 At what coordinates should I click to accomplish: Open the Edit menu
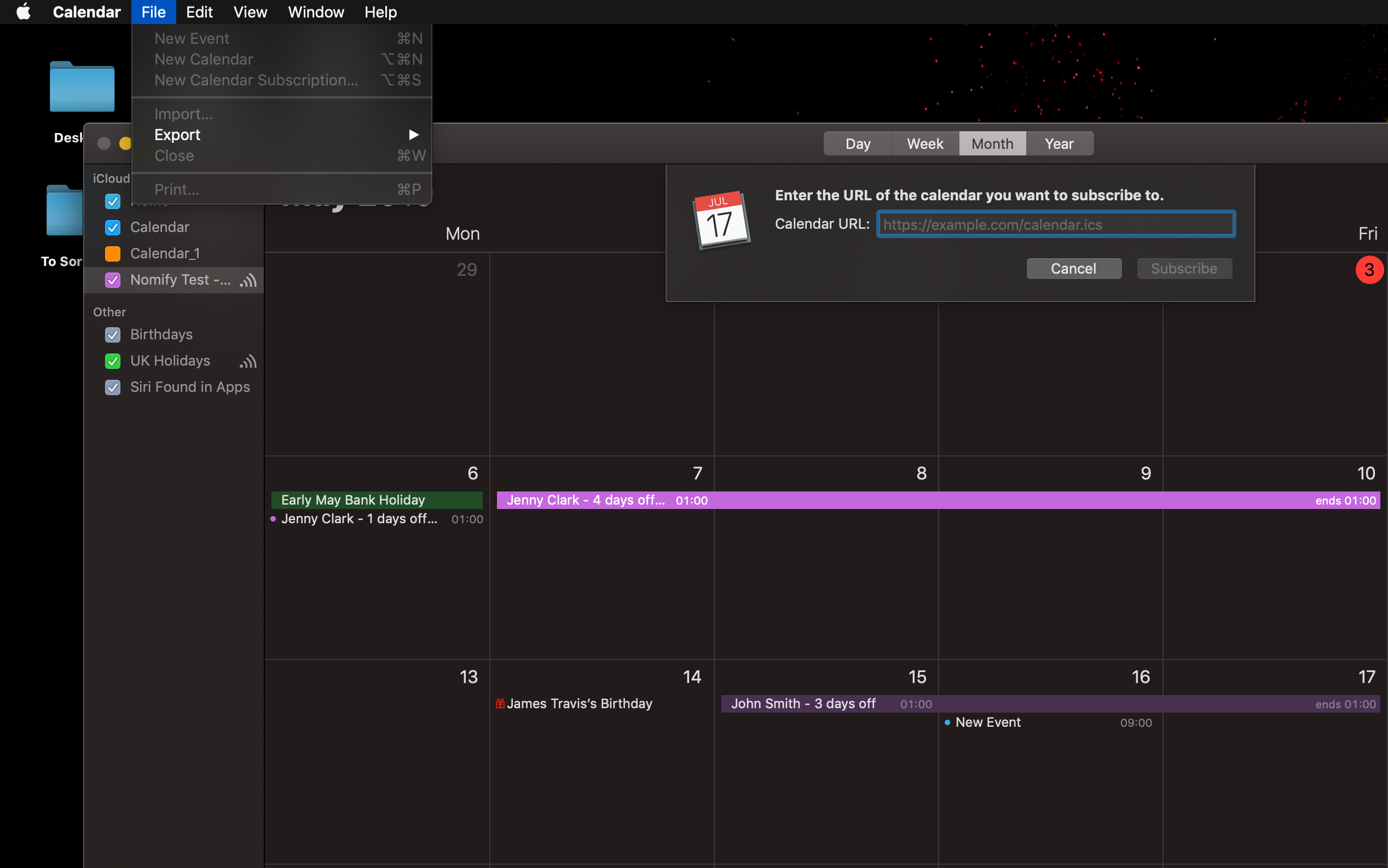pyautogui.click(x=199, y=11)
